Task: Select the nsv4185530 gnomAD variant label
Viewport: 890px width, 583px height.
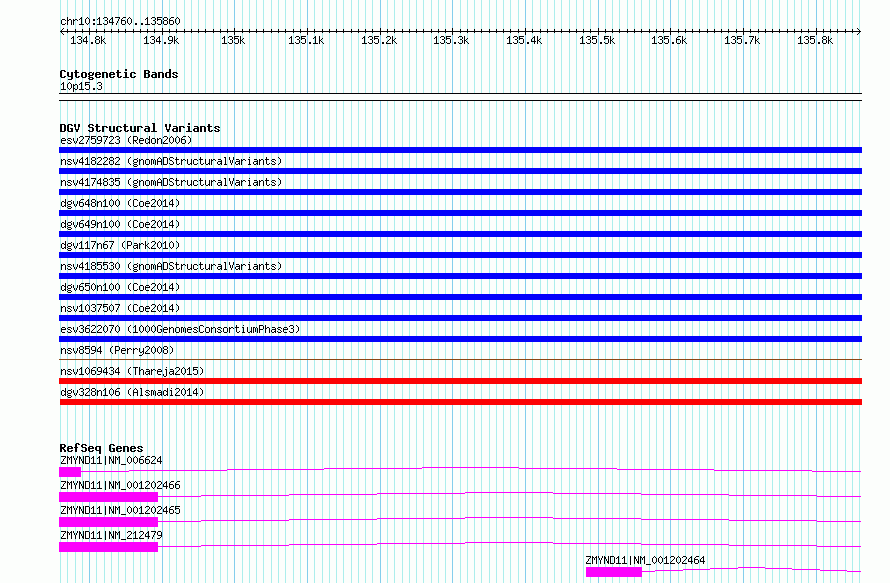Action: pos(171,266)
